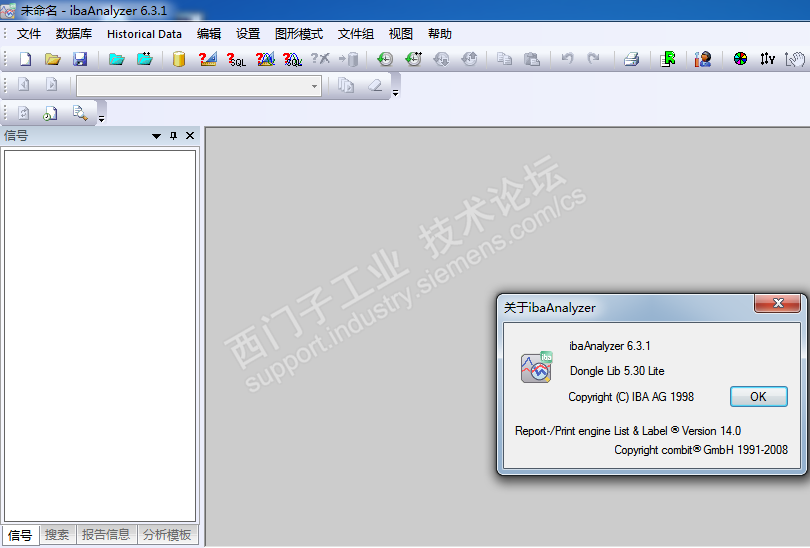Viewport: 810px width, 548px height.
Task: Expand third toolbar overflow options arrow
Action: 101,119
